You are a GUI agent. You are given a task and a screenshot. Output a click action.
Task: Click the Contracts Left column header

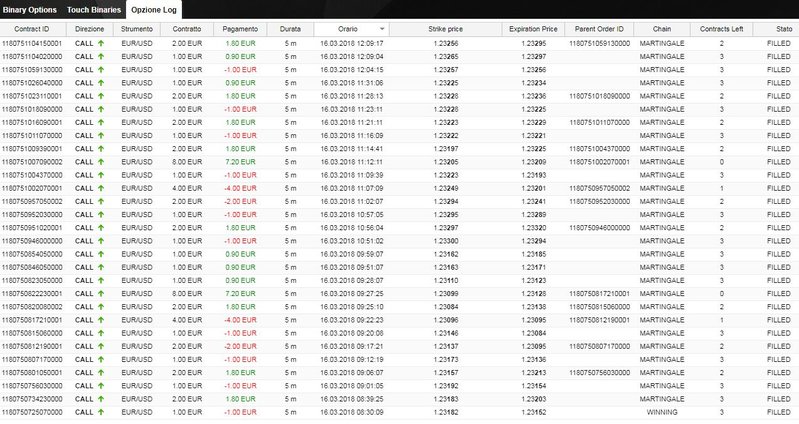[722, 29]
